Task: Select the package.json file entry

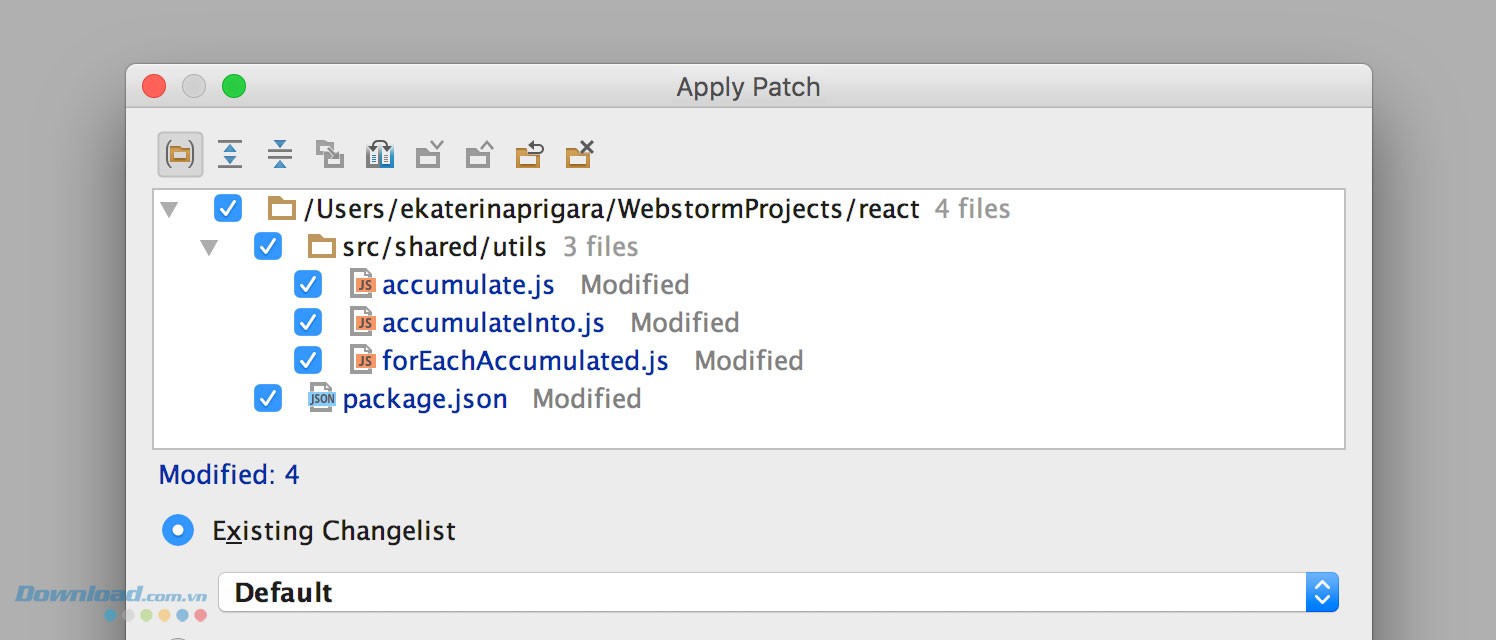Action: [424, 399]
